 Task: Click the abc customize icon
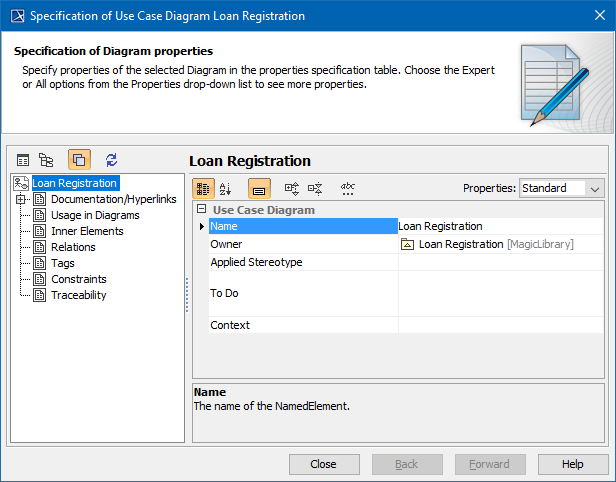348,189
